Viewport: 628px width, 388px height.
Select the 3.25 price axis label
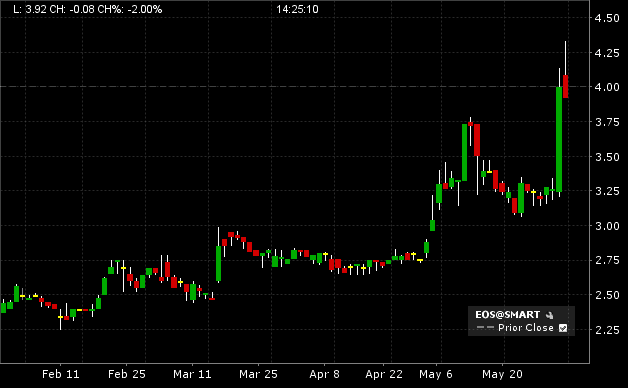tap(607, 191)
